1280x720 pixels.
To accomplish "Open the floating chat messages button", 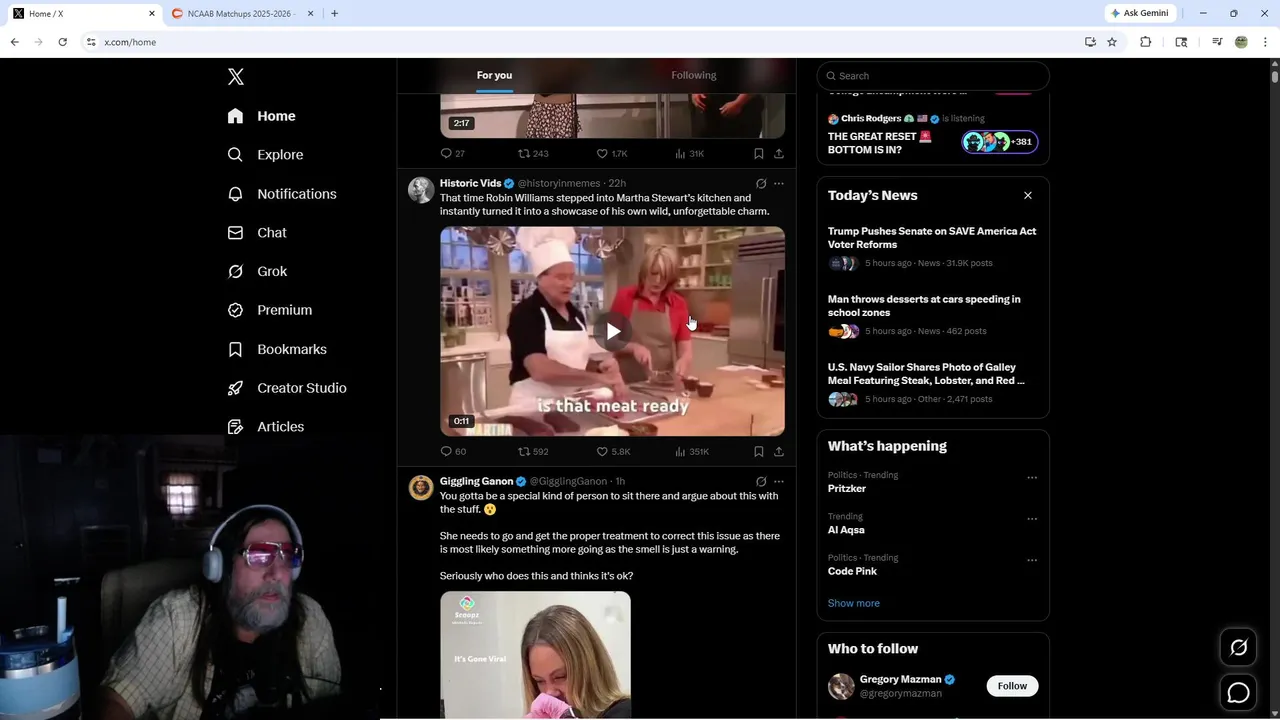I will coord(1238,692).
